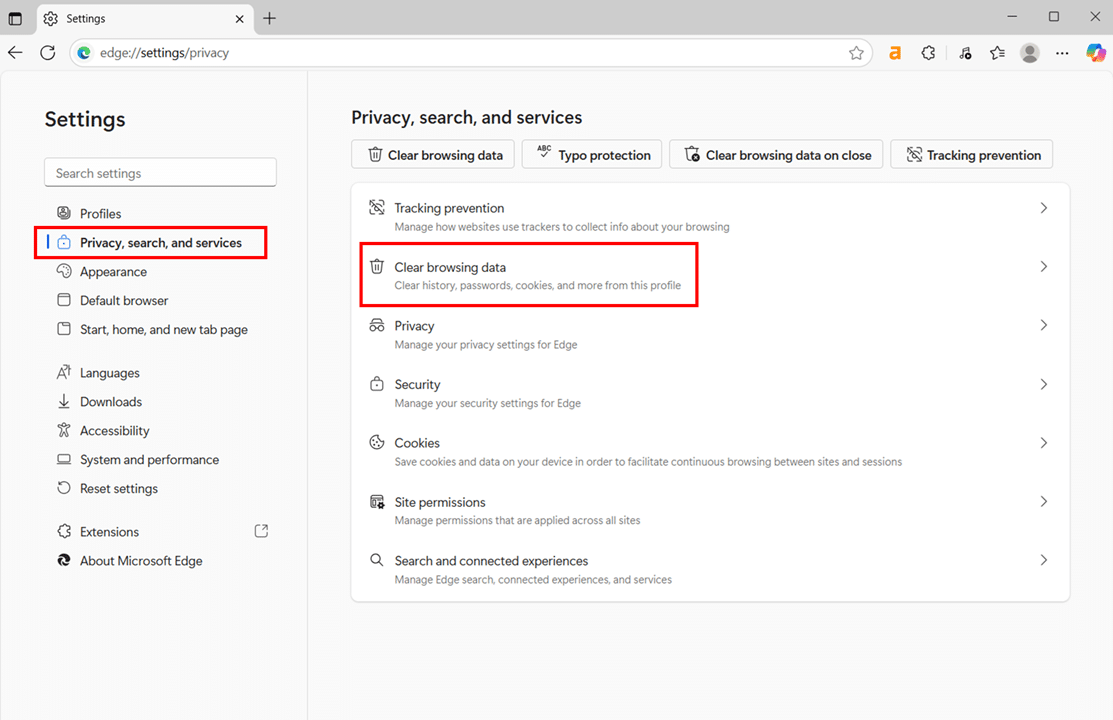The width and height of the screenshot is (1113, 720).
Task: Reload the page with the refresh button
Action: tap(47, 52)
